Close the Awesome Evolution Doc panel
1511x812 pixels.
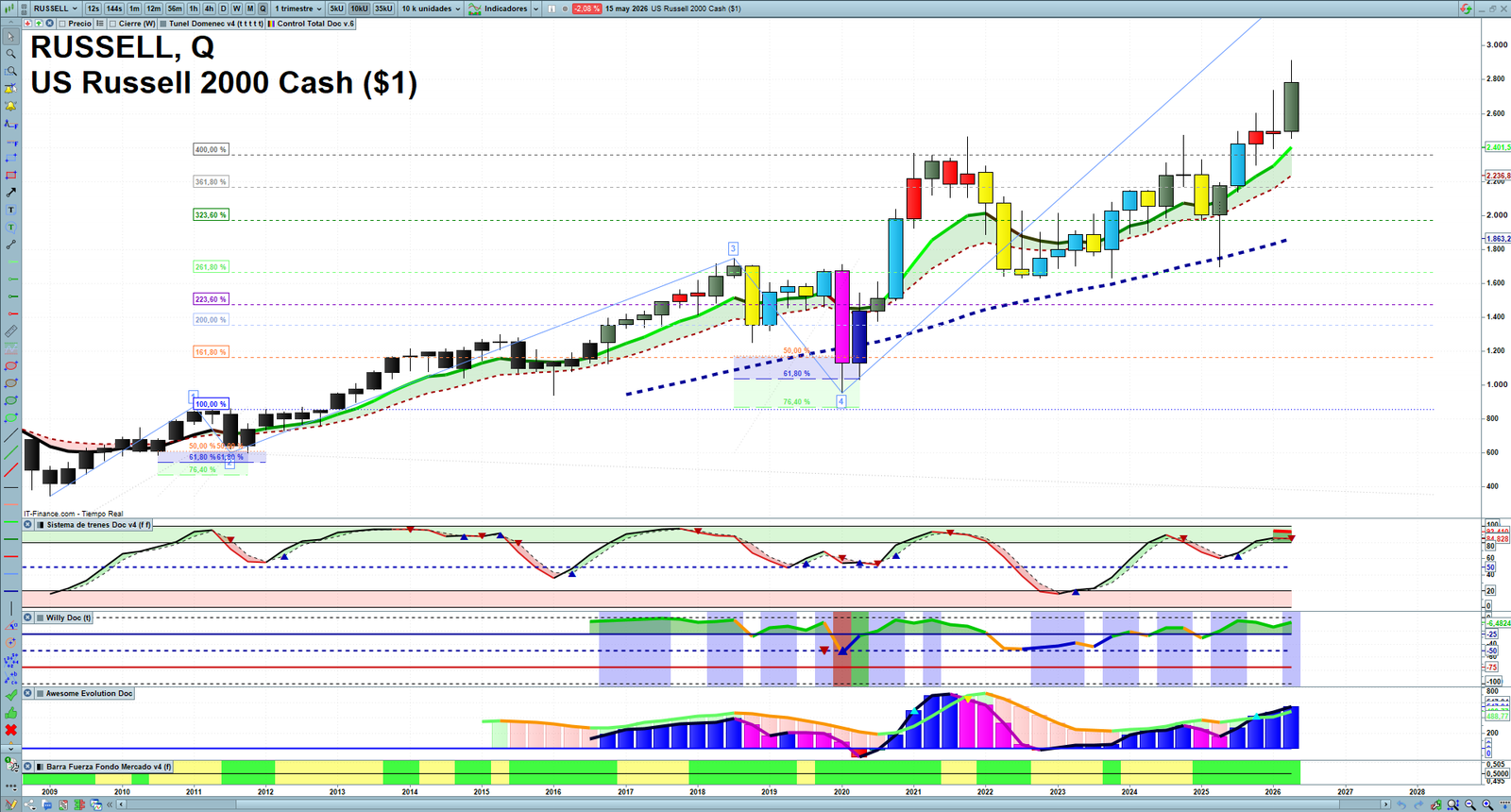click(x=27, y=694)
